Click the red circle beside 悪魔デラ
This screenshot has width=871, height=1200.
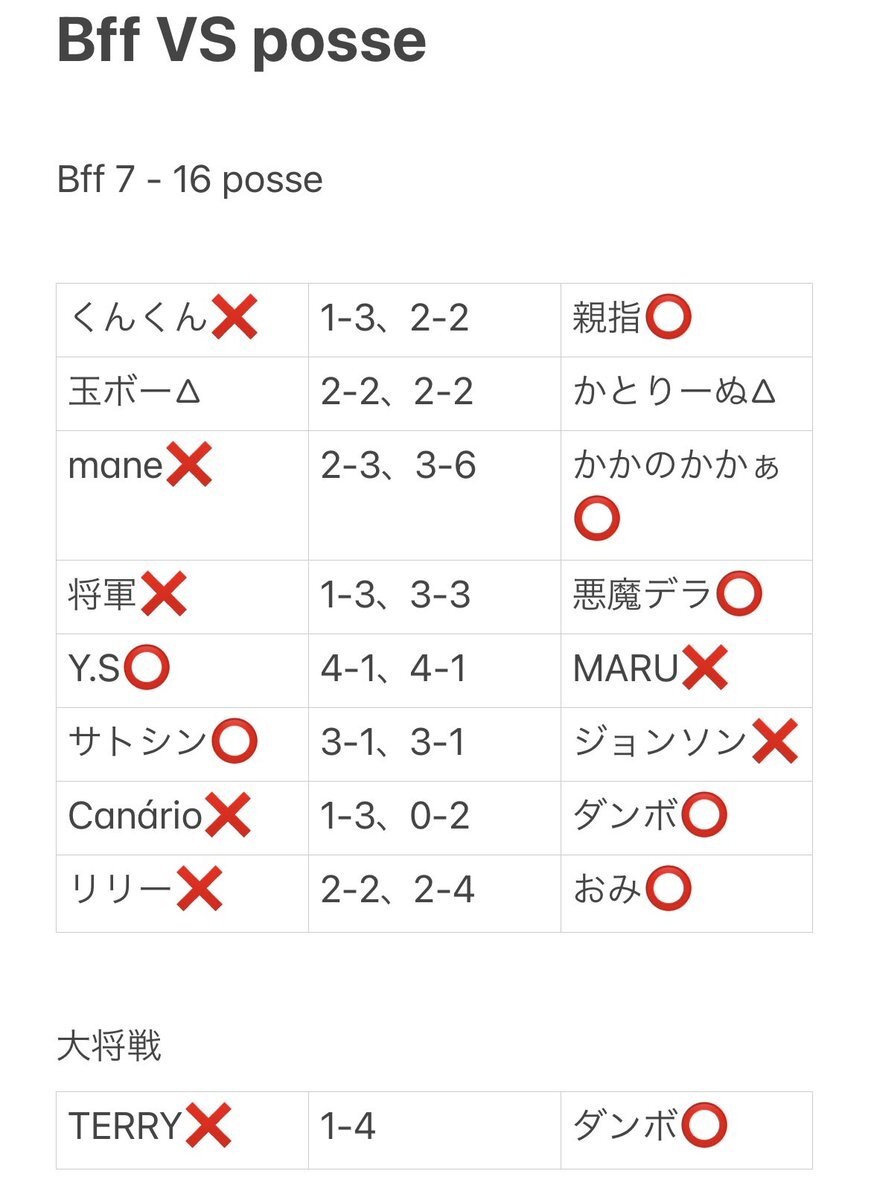(x=740, y=596)
